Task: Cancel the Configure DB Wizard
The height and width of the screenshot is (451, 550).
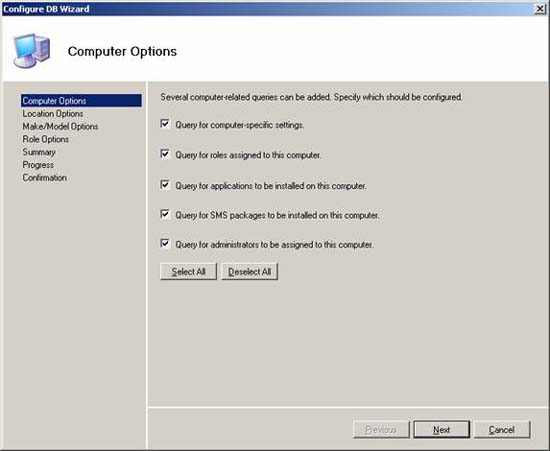Action: [502, 430]
